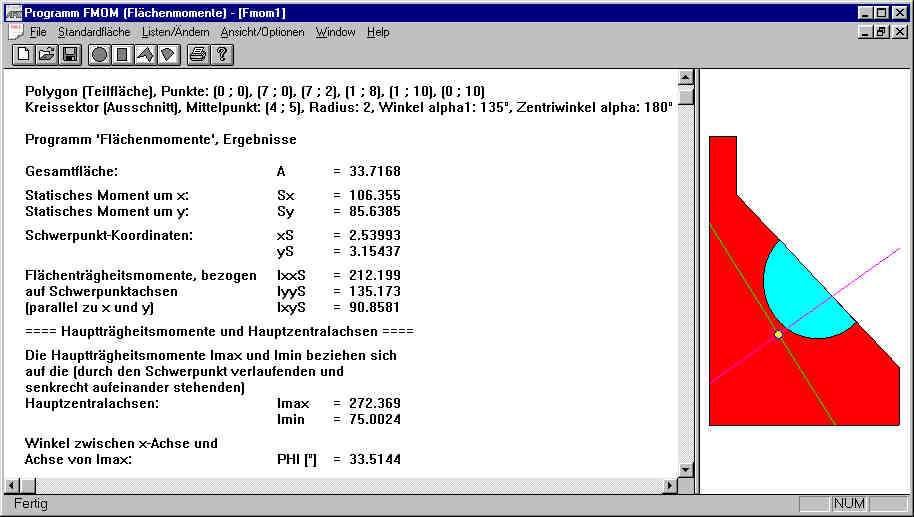Click the Help question mark icon

pos(222,54)
